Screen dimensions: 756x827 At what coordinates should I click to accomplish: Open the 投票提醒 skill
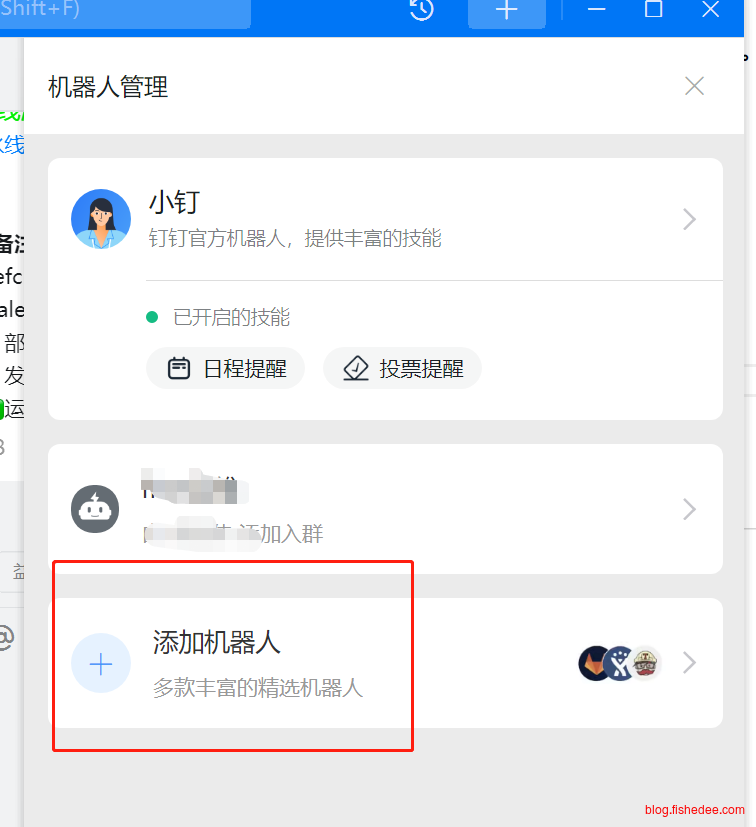tap(402, 368)
